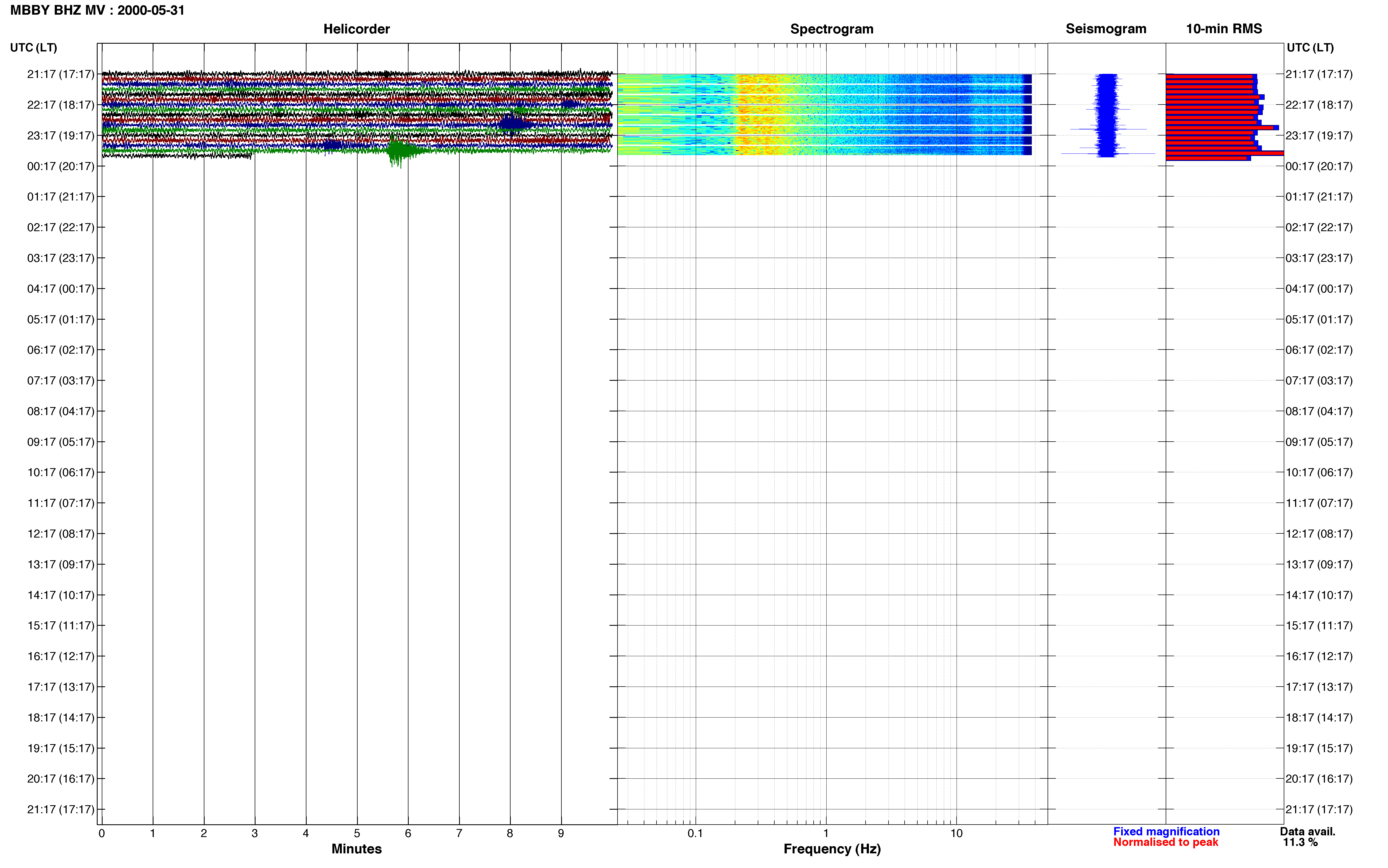Screen dimensions: 1388x868
Task: Click Helicorder axis label '22:17 (18:17)'
Action: [x=60, y=105]
